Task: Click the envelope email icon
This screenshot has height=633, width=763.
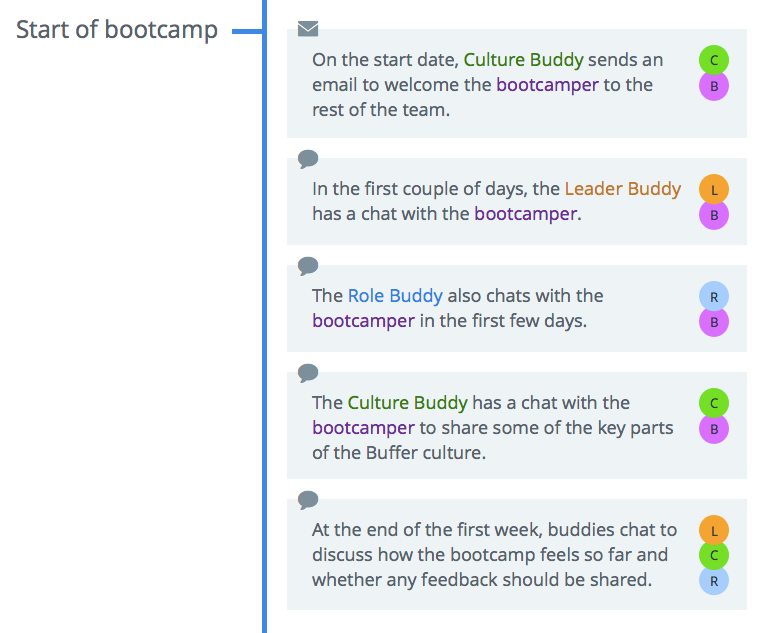Action: pyautogui.click(x=308, y=29)
